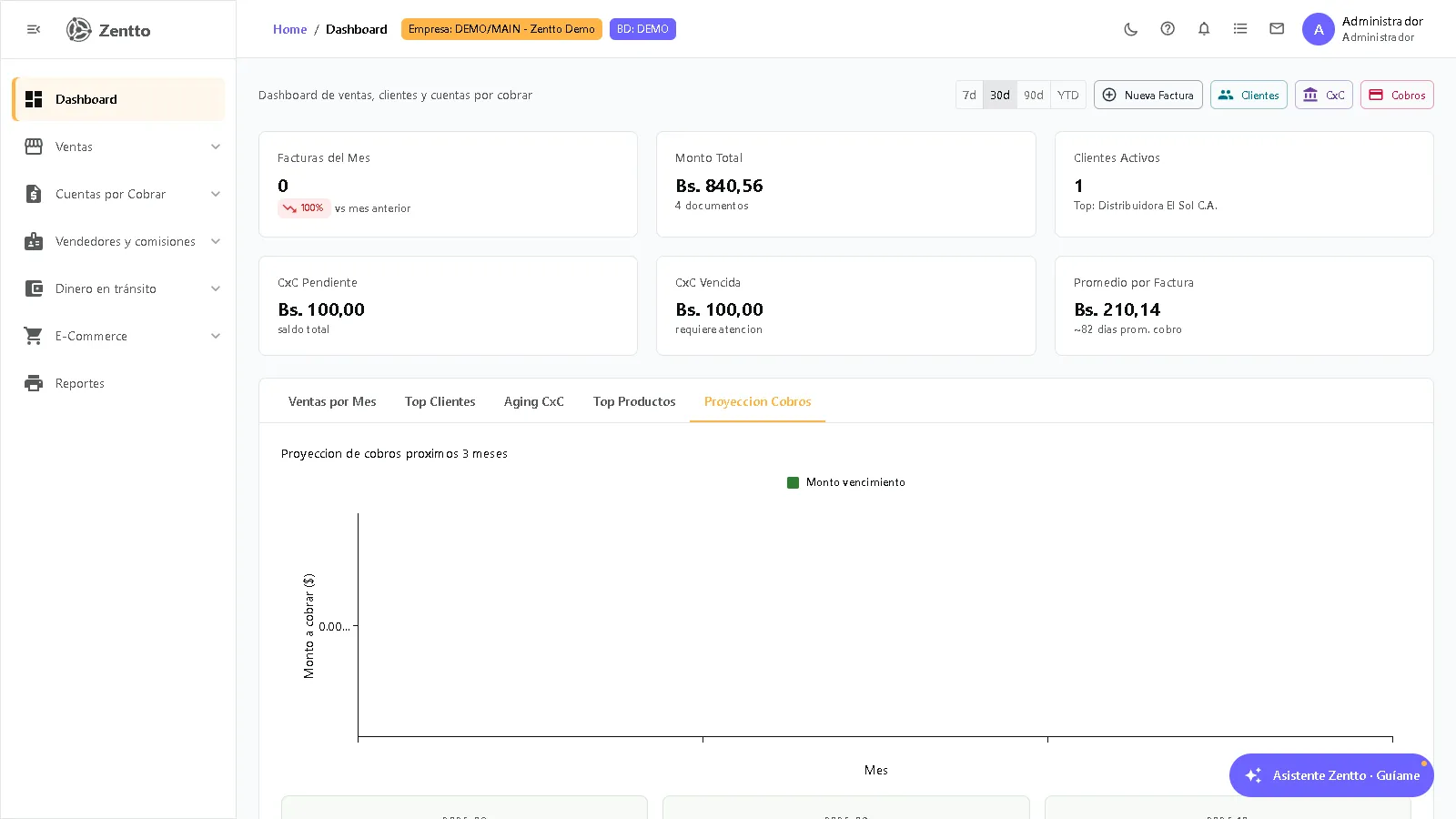This screenshot has width=1456, height=819.
Task: Click the Administrador avatar
Action: pyautogui.click(x=1319, y=29)
